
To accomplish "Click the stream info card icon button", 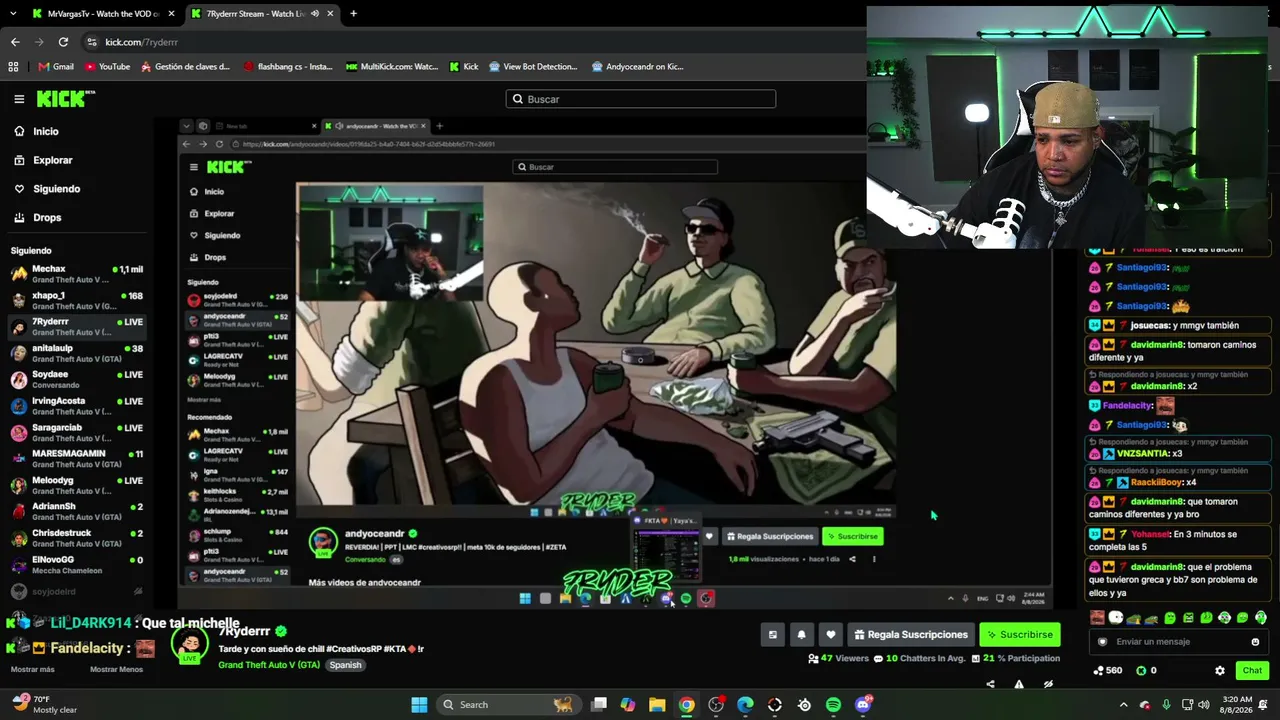I will (772, 634).
